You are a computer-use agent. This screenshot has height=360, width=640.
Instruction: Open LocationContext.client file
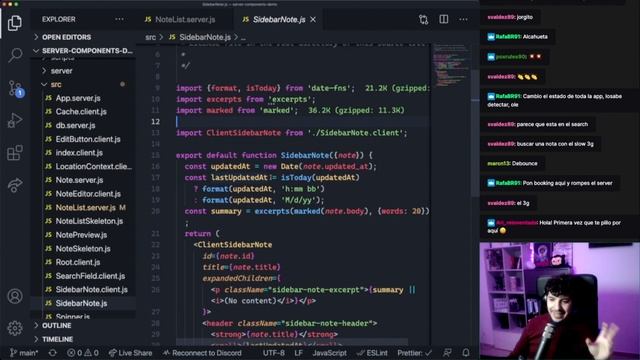[93, 166]
